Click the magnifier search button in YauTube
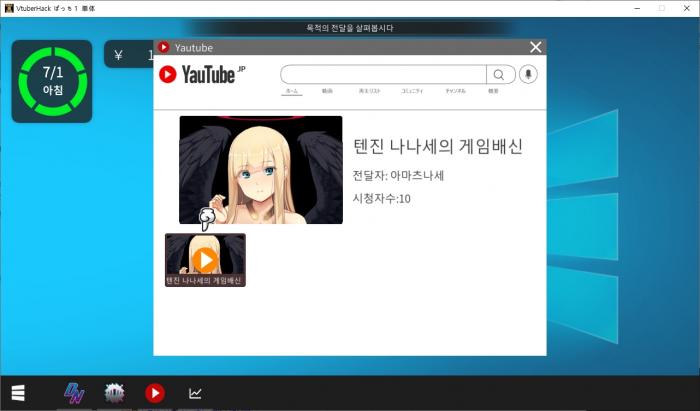 [x=498, y=75]
